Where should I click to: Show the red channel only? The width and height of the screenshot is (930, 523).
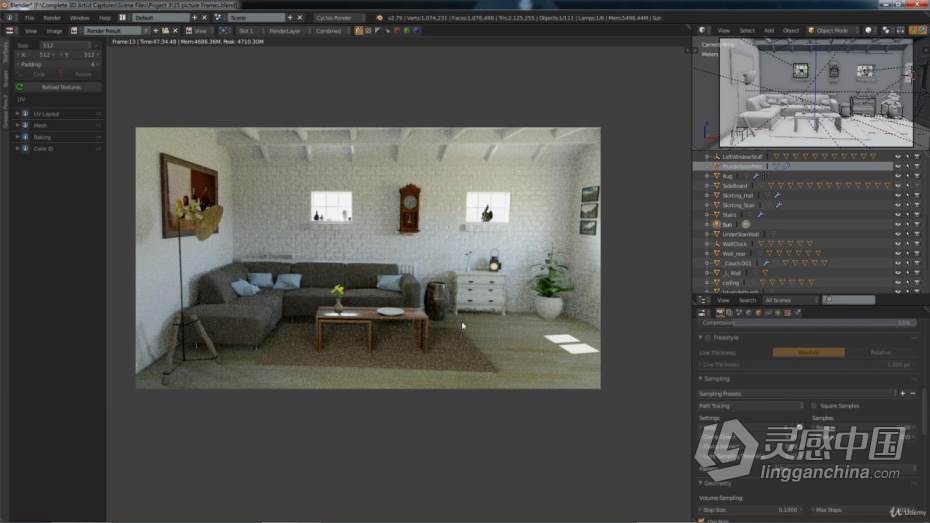click(x=397, y=31)
